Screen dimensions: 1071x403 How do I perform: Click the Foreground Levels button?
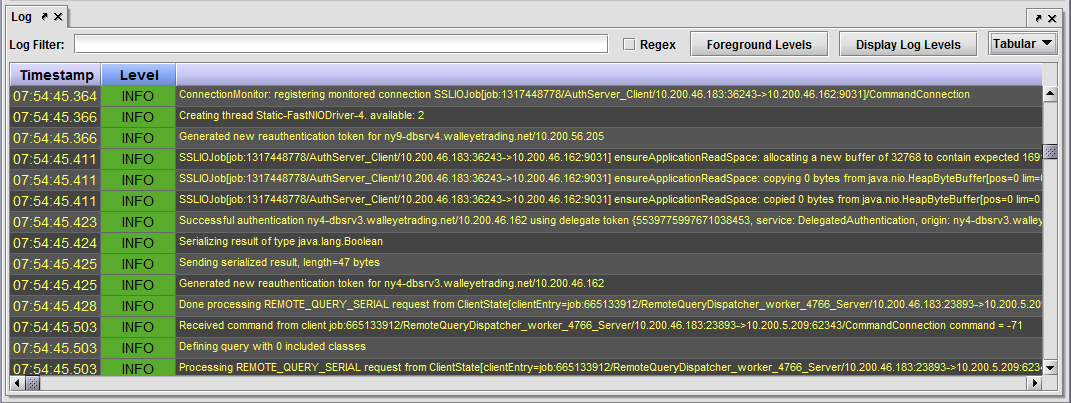[x=766, y=44]
